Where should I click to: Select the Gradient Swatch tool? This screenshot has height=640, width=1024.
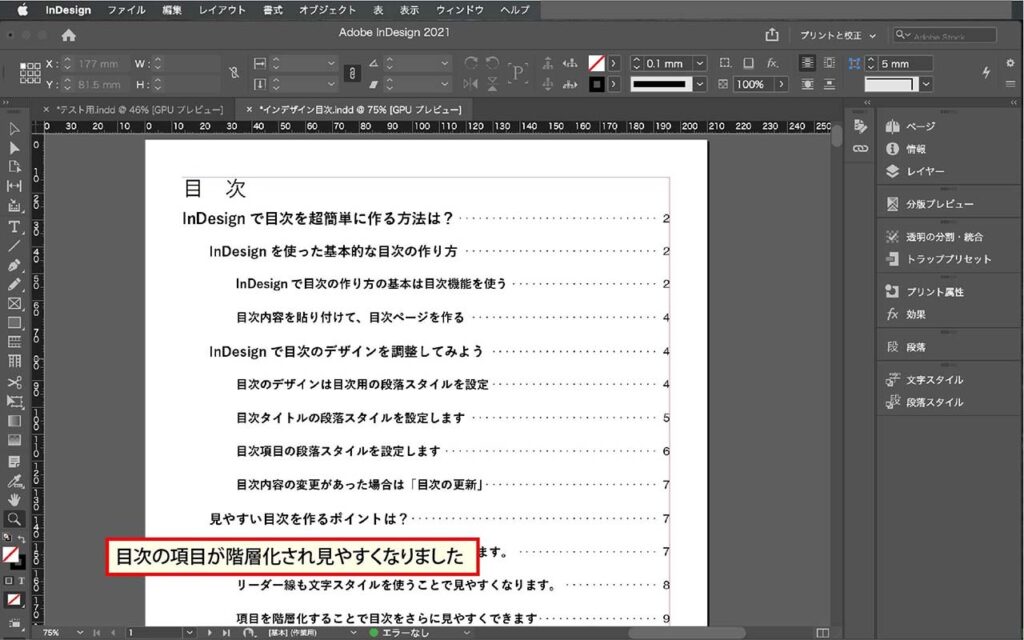click(14, 421)
